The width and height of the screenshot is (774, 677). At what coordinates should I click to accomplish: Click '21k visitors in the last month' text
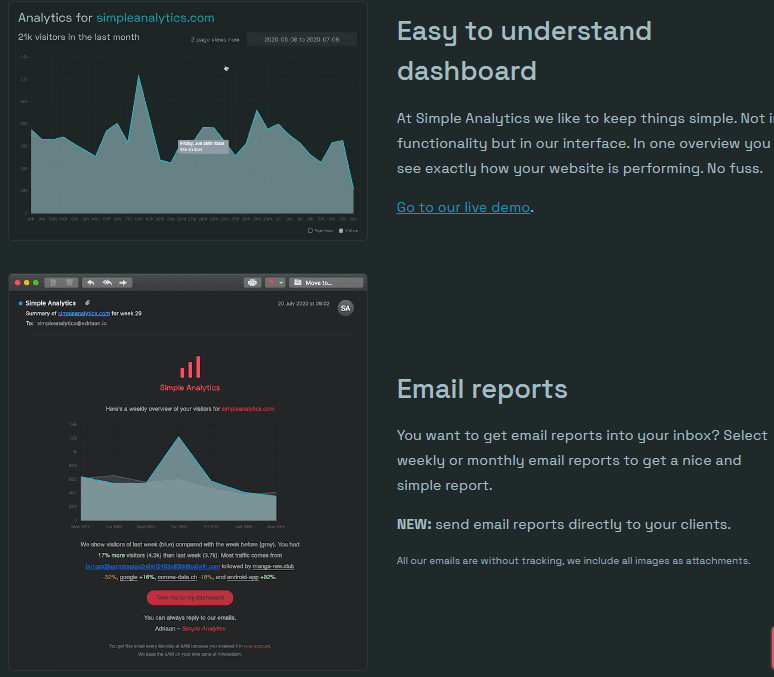pos(79,37)
